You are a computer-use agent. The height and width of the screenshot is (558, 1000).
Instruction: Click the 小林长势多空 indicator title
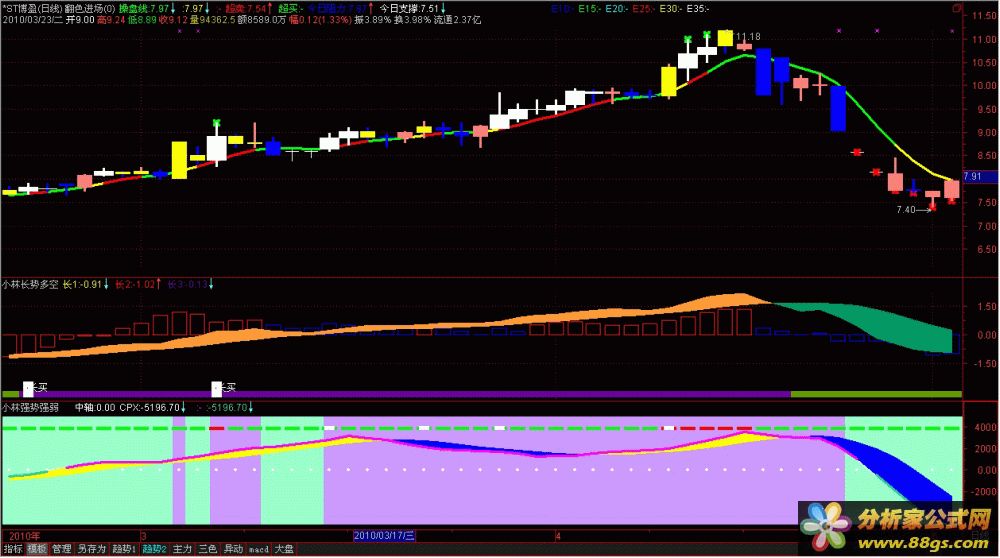[30, 284]
